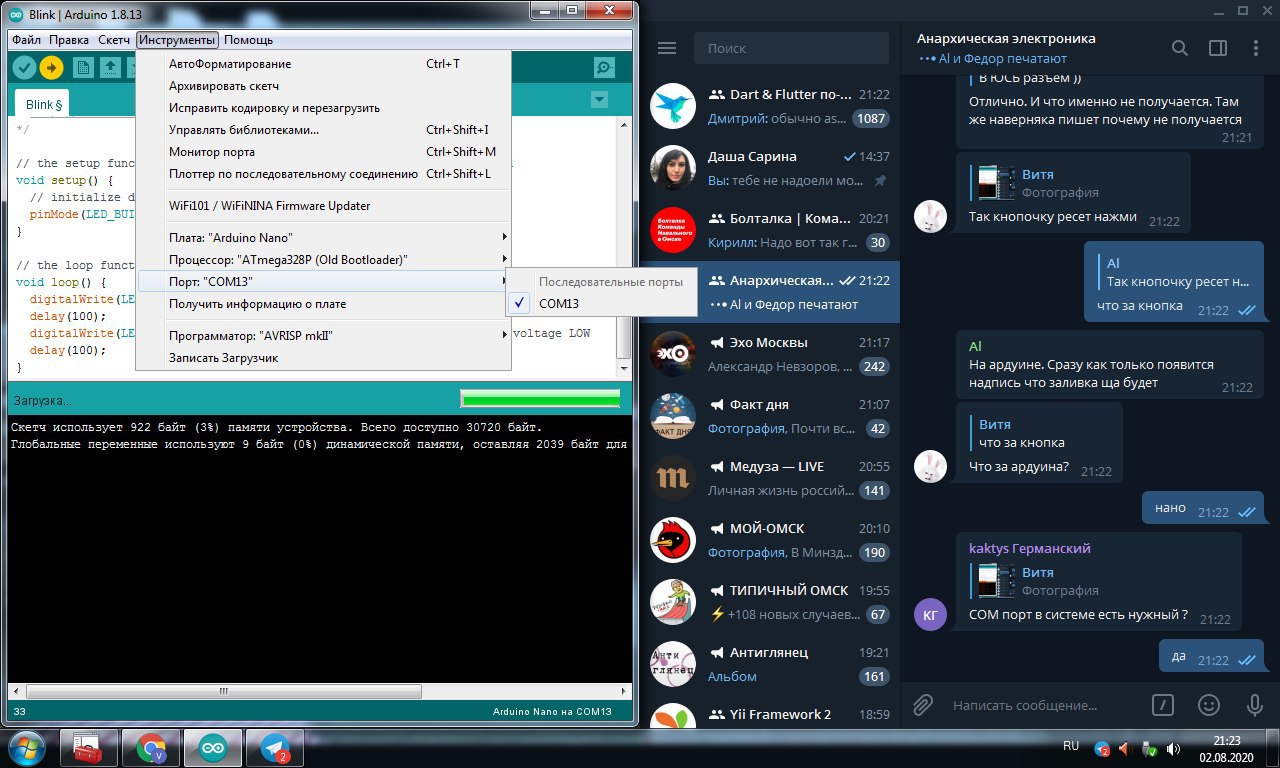The width and height of the screenshot is (1280, 768).
Task: Open the Антиглянец channel
Action: (x=771, y=664)
